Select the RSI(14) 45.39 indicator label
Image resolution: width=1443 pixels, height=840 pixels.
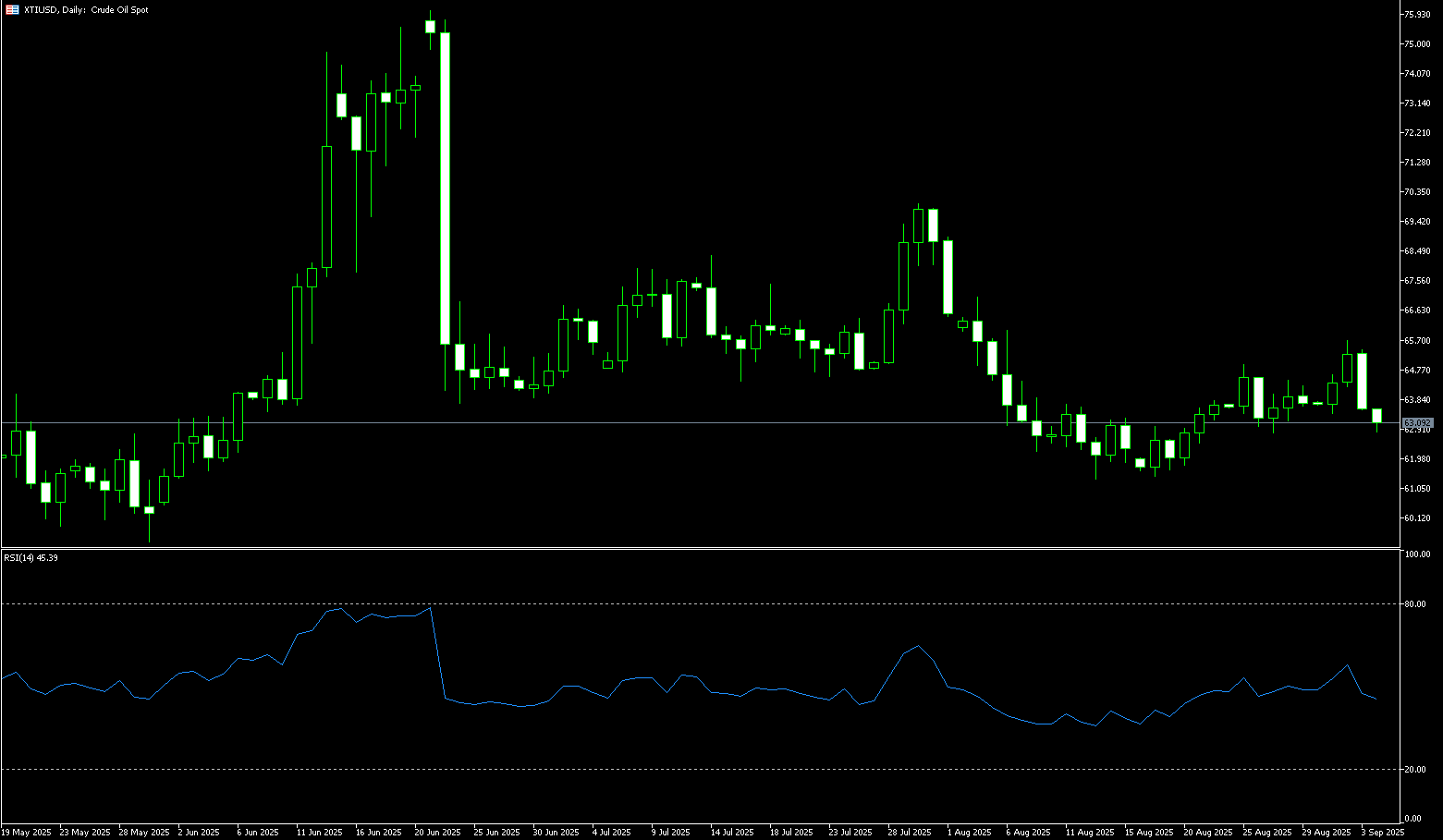click(x=31, y=558)
